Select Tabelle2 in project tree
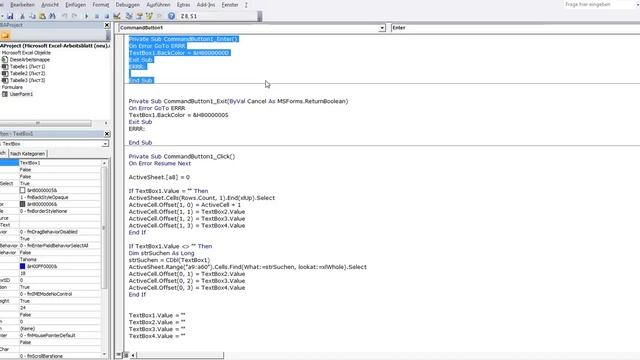This screenshot has width=640, height=360. [27, 73]
